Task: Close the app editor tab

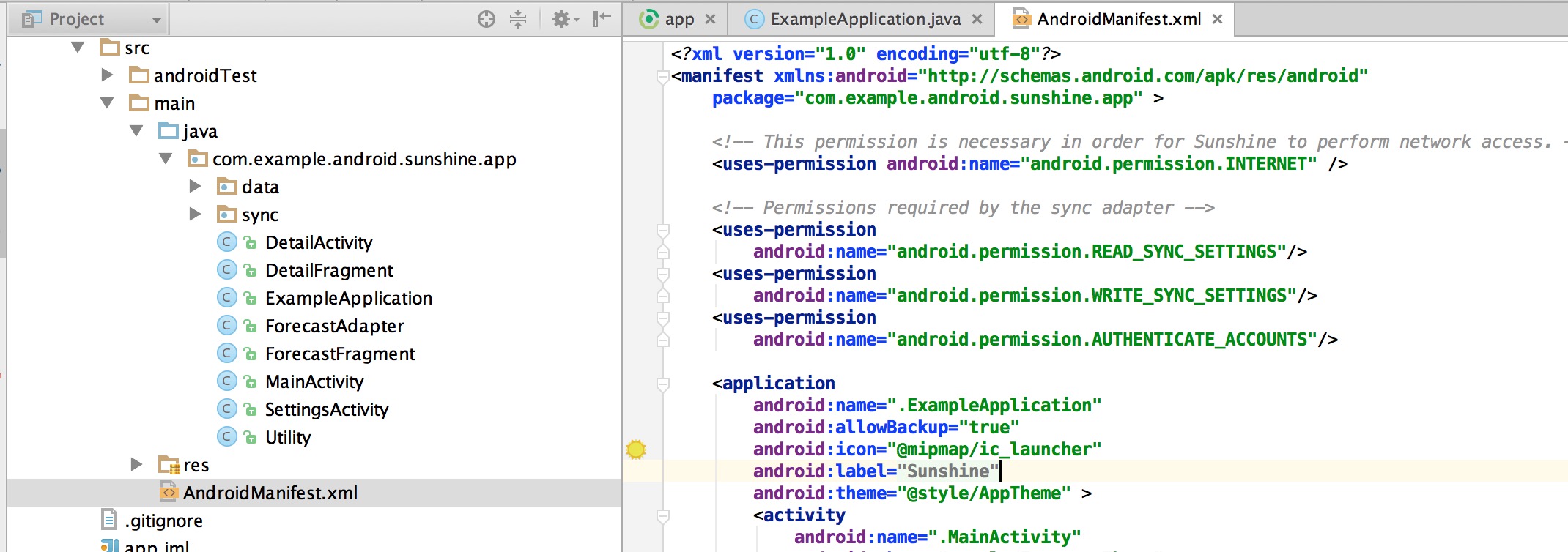Action: click(710, 19)
